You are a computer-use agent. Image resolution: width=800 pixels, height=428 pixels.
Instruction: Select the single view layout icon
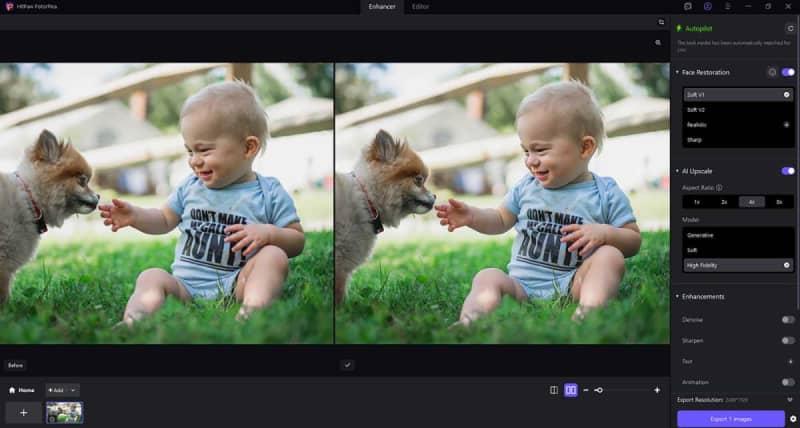[x=554, y=390]
